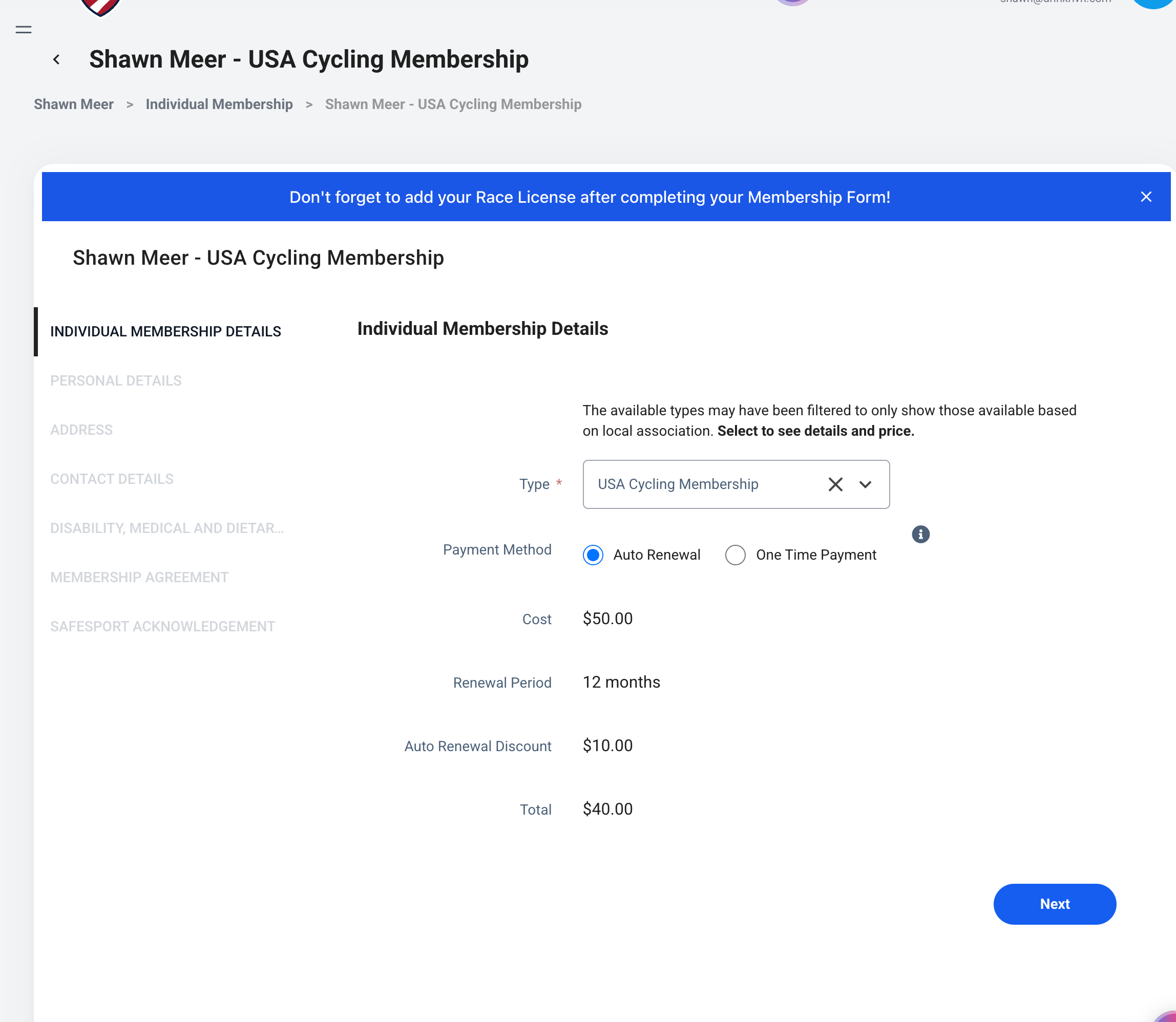Click the $40.00 total value
The height and width of the screenshot is (1022, 1176).
pos(607,808)
